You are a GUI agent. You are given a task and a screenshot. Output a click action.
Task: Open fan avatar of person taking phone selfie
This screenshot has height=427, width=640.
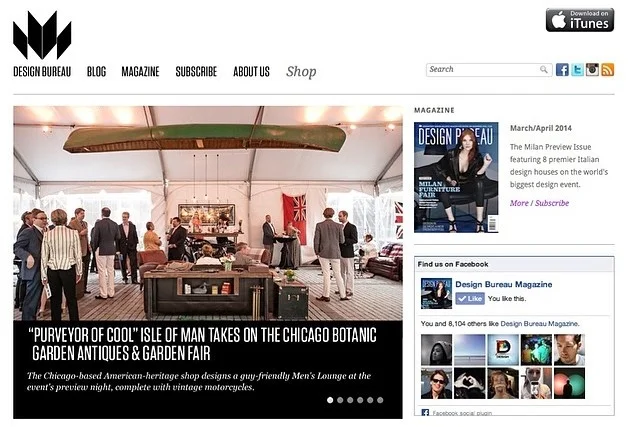536,383
